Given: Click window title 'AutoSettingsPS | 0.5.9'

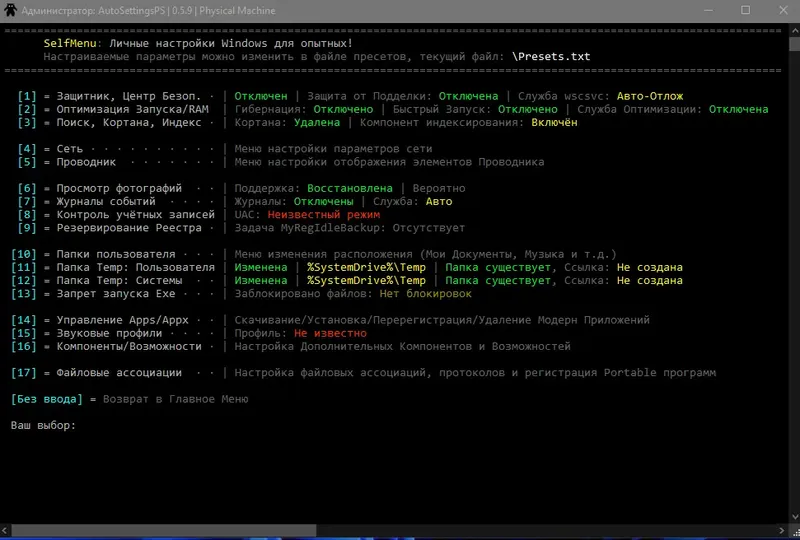Looking at the screenshot, I should click(x=145, y=10).
